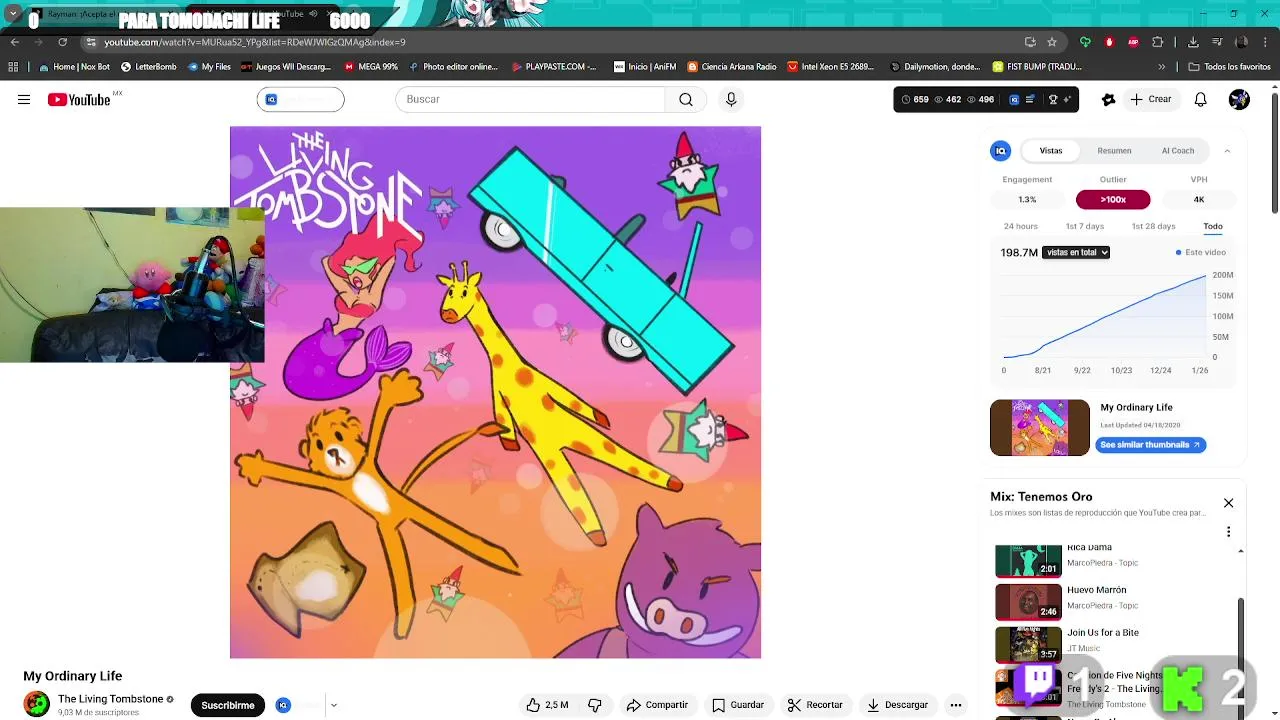The image size is (1280, 720).
Task: Start voice search with the microphone
Action: click(731, 99)
